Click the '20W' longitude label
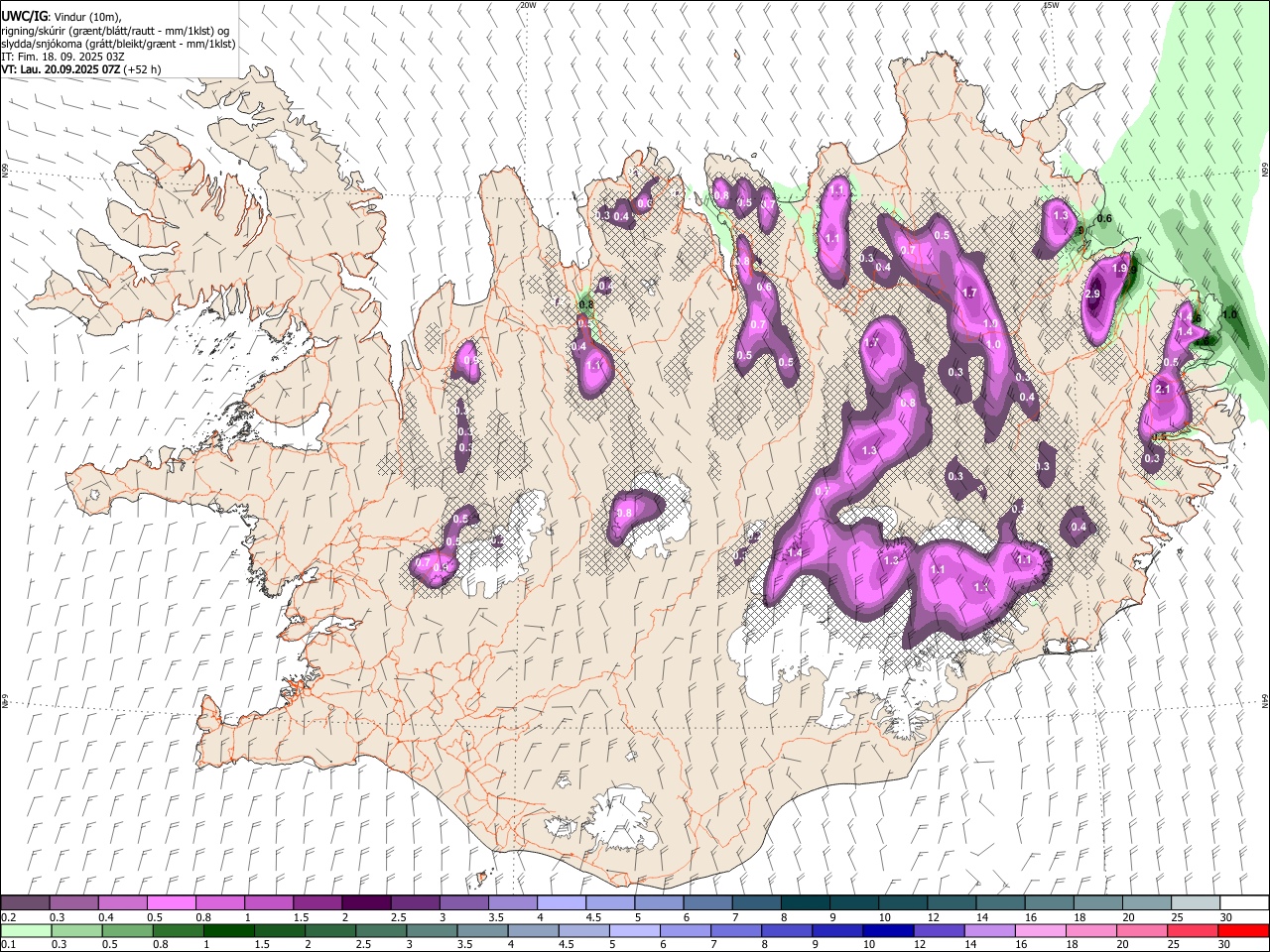The height and width of the screenshot is (952, 1270). 528,5
